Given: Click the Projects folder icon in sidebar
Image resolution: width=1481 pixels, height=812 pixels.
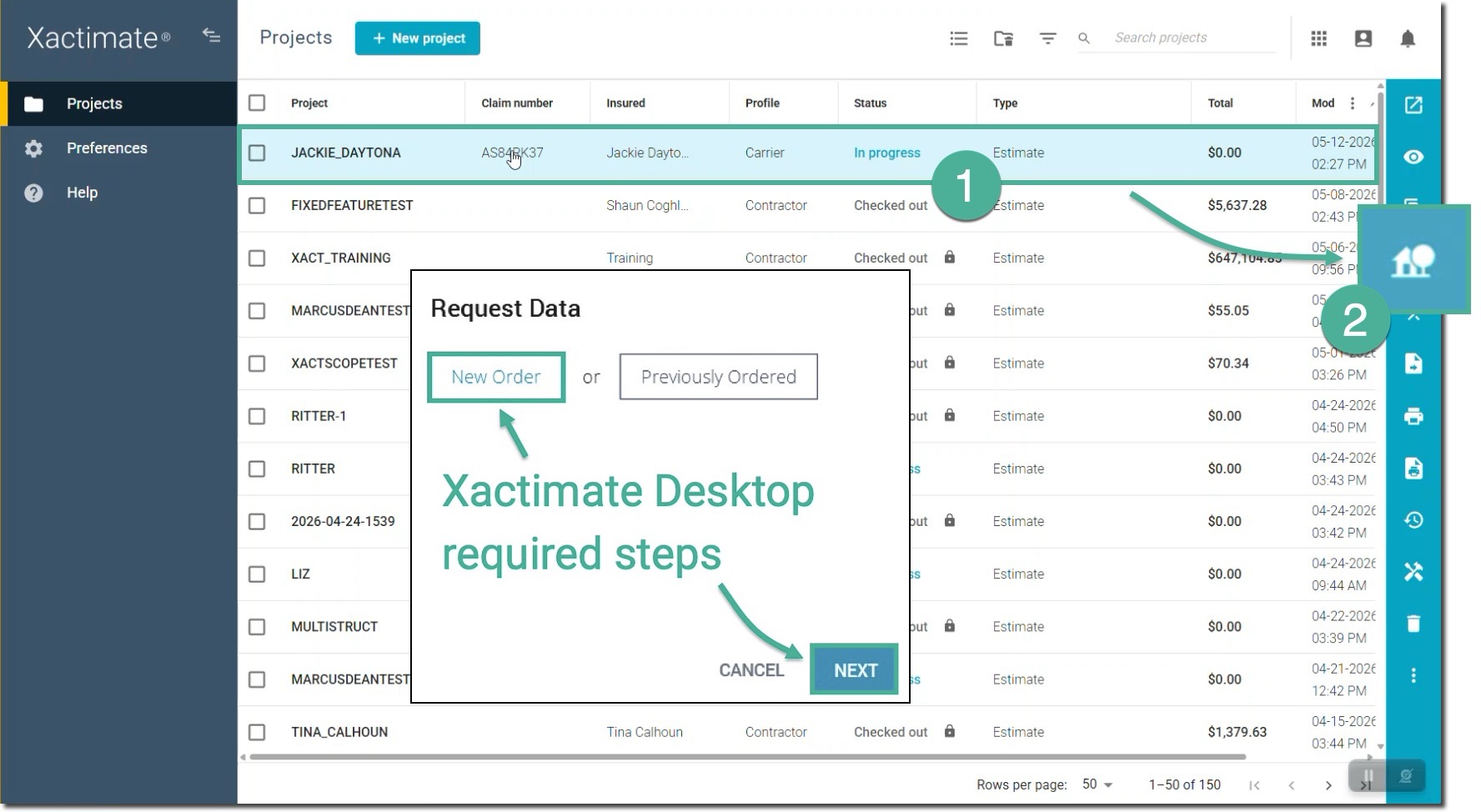Looking at the screenshot, I should [33, 104].
